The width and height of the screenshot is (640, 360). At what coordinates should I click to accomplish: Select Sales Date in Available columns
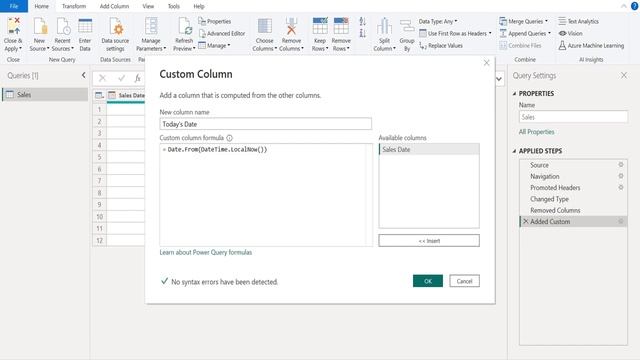pos(429,149)
